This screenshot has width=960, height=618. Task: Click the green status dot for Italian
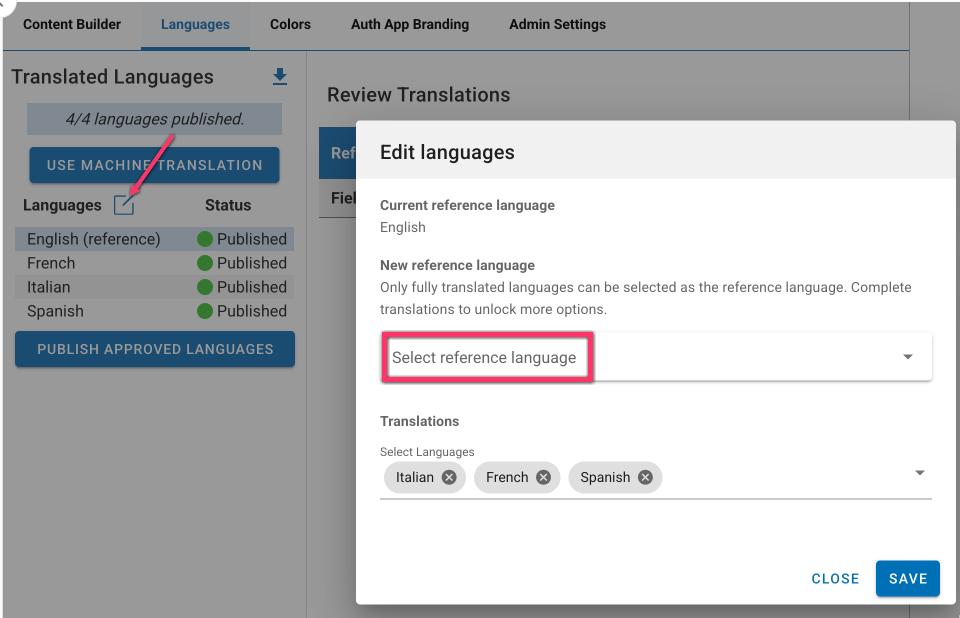[x=205, y=287]
